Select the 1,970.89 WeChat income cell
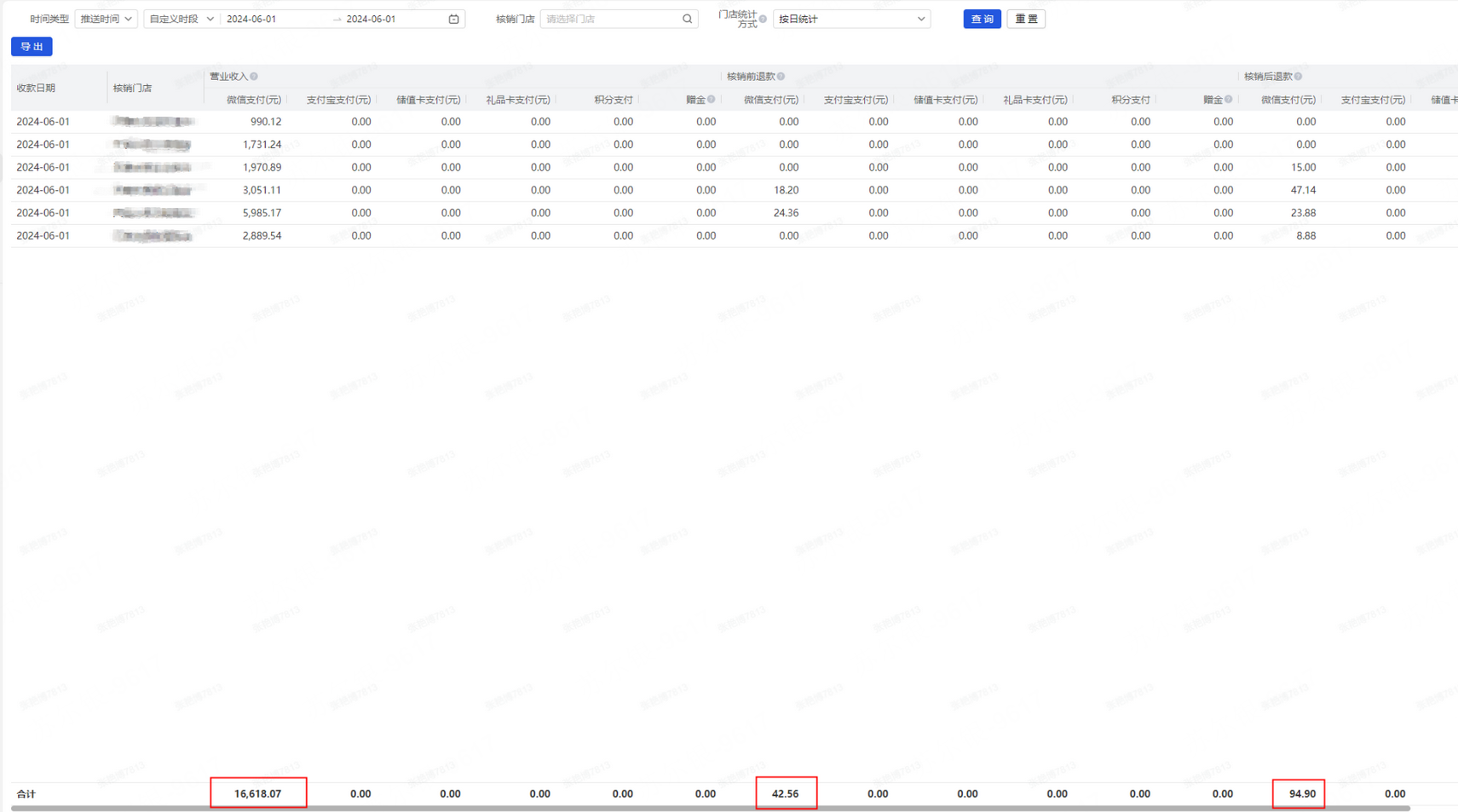This screenshot has height=812, width=1458. click(x=262, y=168)
